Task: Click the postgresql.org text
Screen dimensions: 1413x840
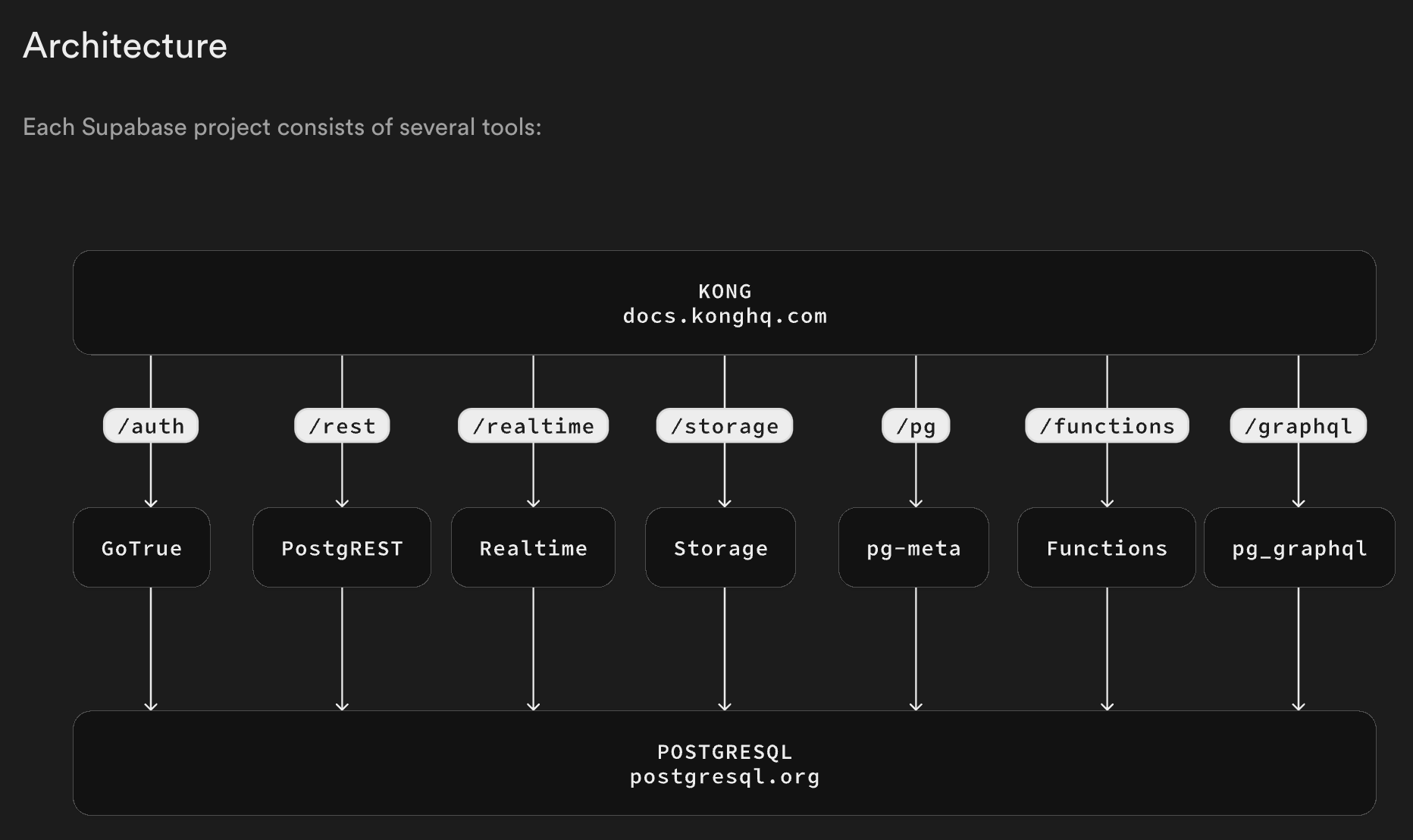Action: (725, 777)
